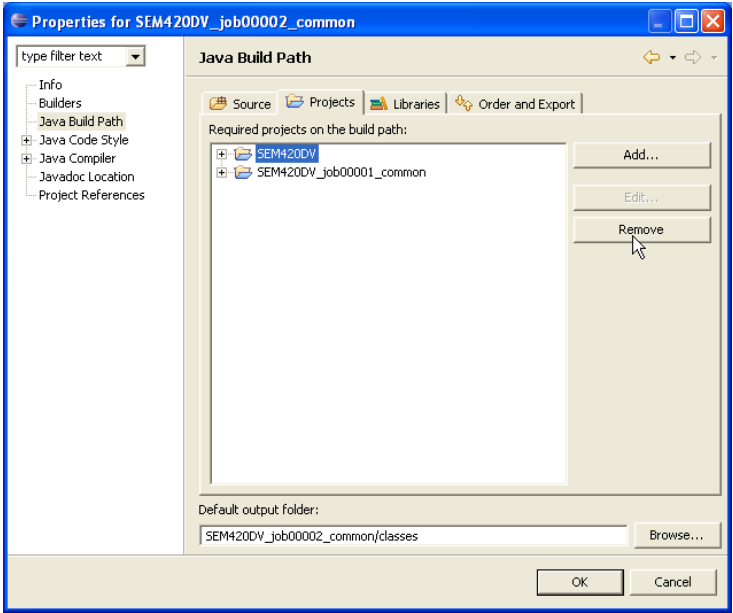Image resolution: width=733 pixels, height=613 pixels.
Task: Click into the default output folder field
Action: 413,535
